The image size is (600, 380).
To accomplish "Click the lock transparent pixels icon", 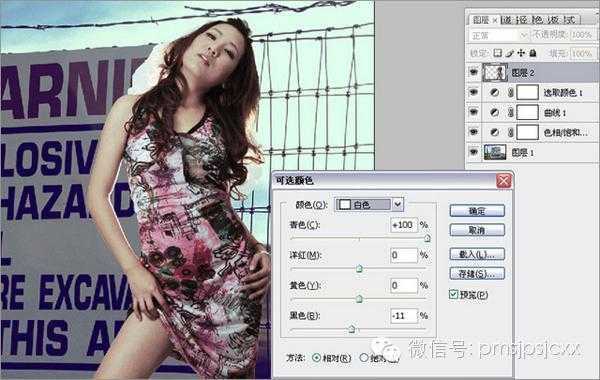I will pyautogui.click(x=497, y=53).
